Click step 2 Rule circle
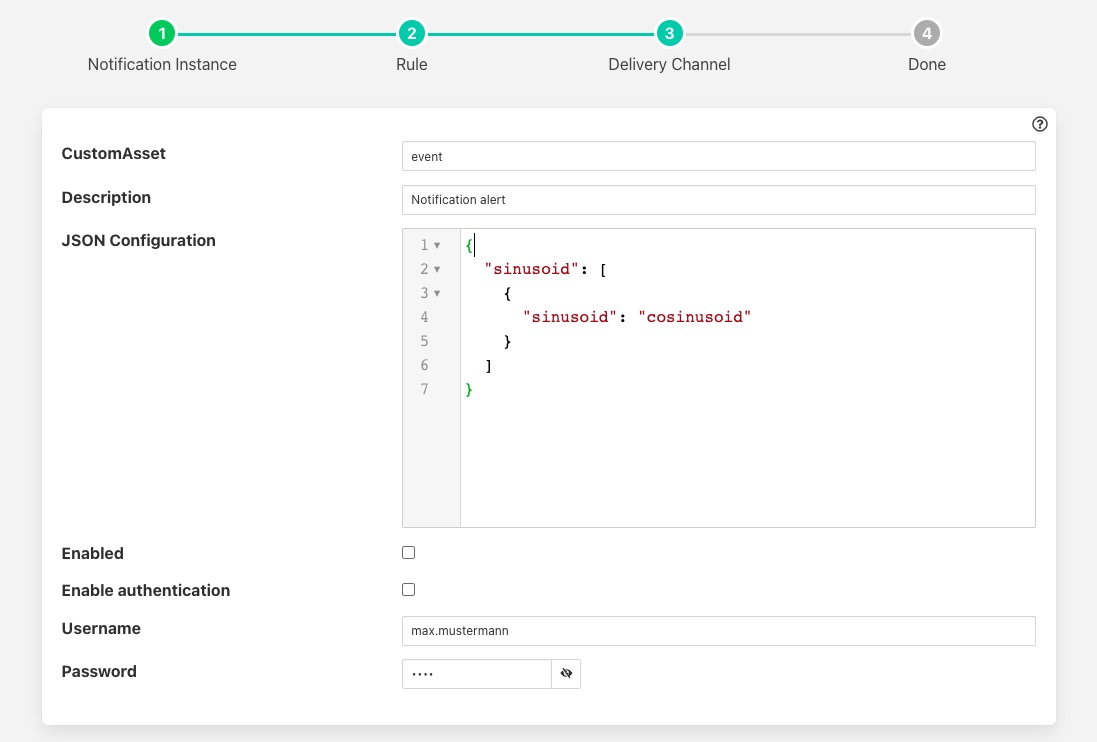Viewport: 1097px width, 742px height. [x=411, y=34]
